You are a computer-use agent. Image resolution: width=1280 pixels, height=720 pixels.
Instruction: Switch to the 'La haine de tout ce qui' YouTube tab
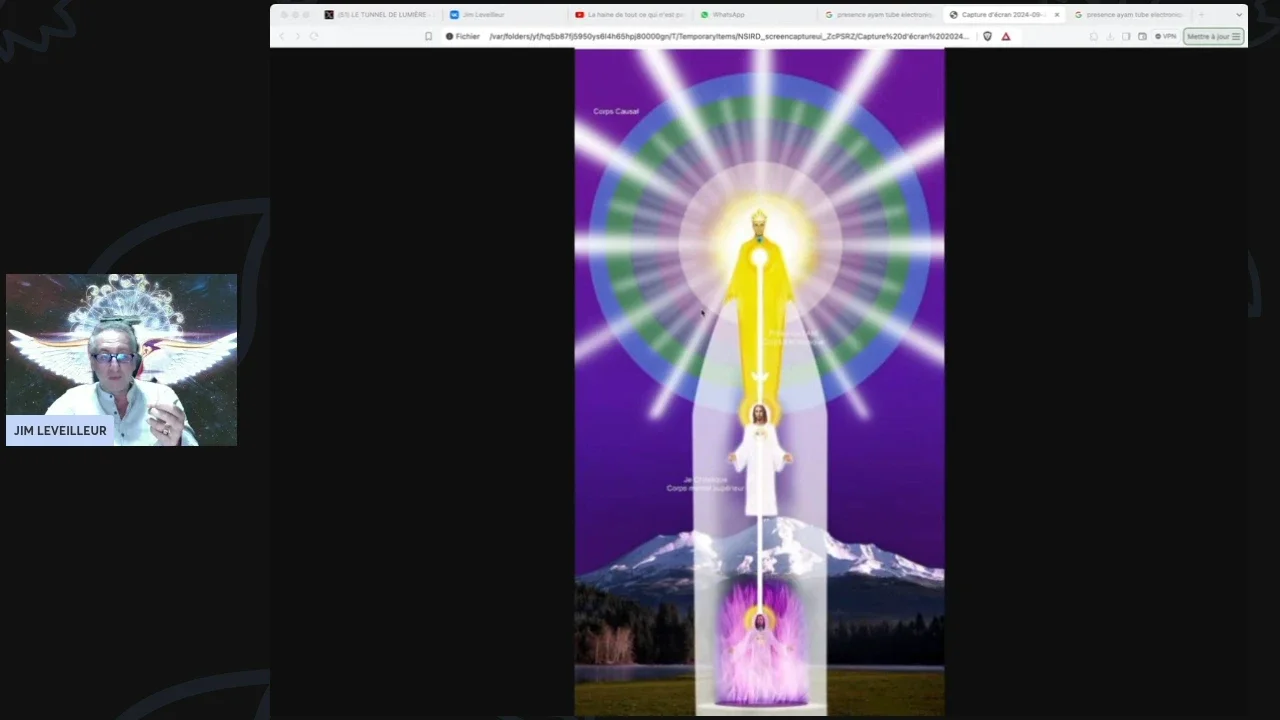(630, 15)
